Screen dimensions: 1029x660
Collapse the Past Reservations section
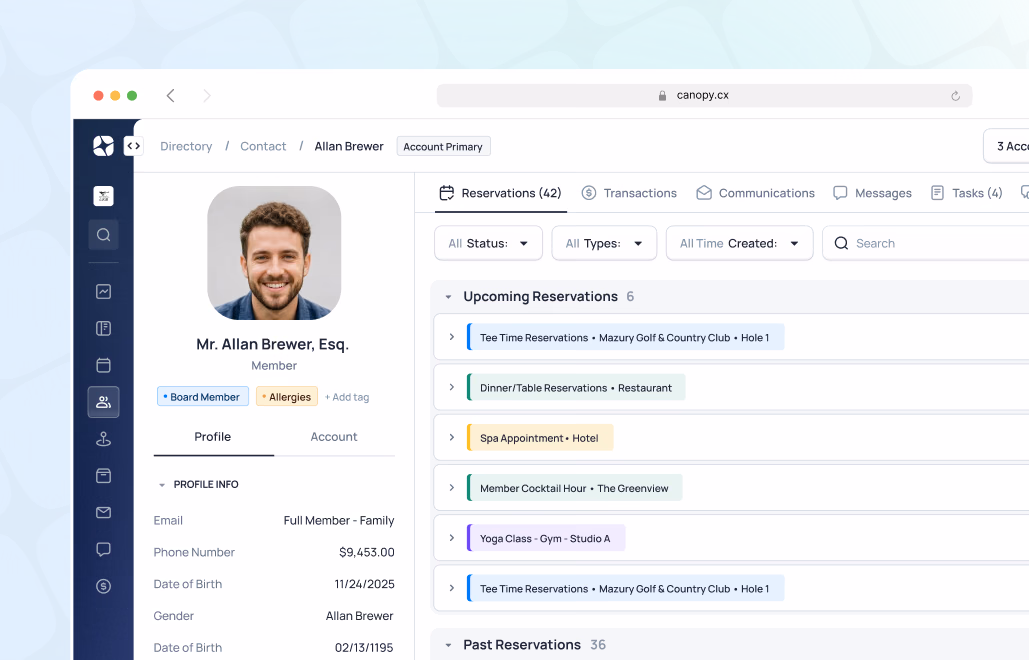448,646
